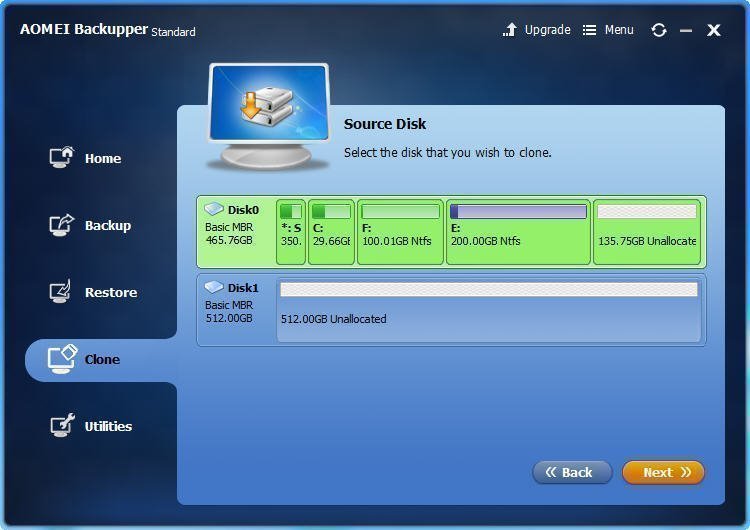Click the F: partition usage bar
Image resolution: width=750 pixels, height=530 pixels.
(x=400, y=211)
